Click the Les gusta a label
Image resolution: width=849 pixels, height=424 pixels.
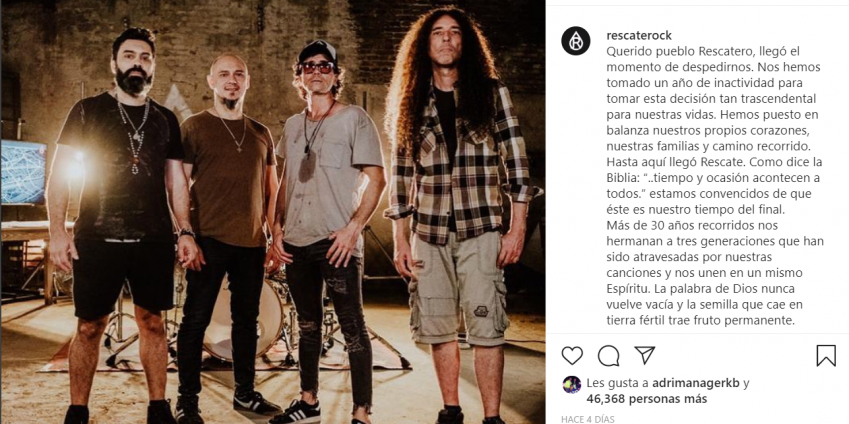618,383
